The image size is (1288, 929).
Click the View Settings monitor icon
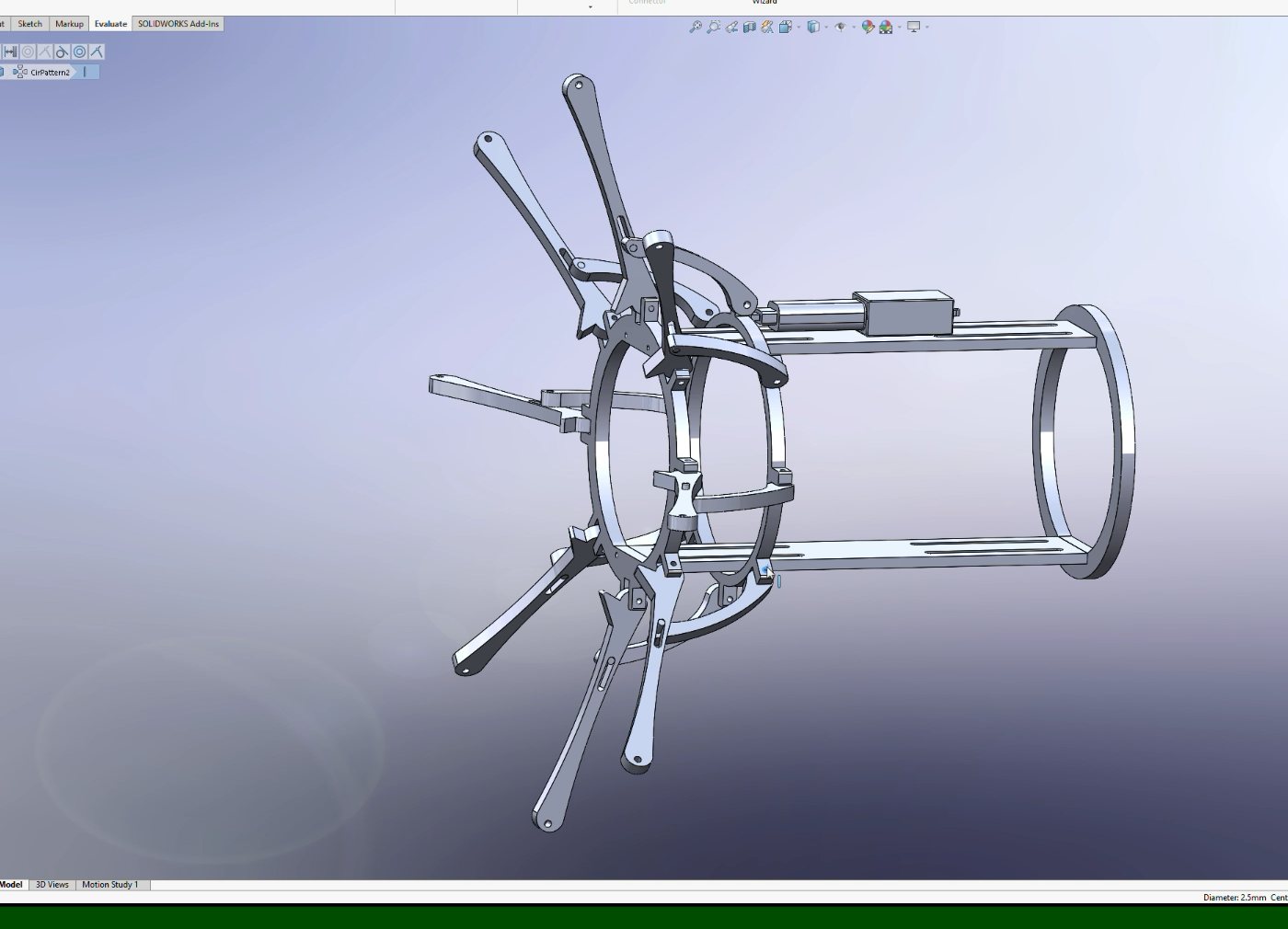[x=914, y=27]
